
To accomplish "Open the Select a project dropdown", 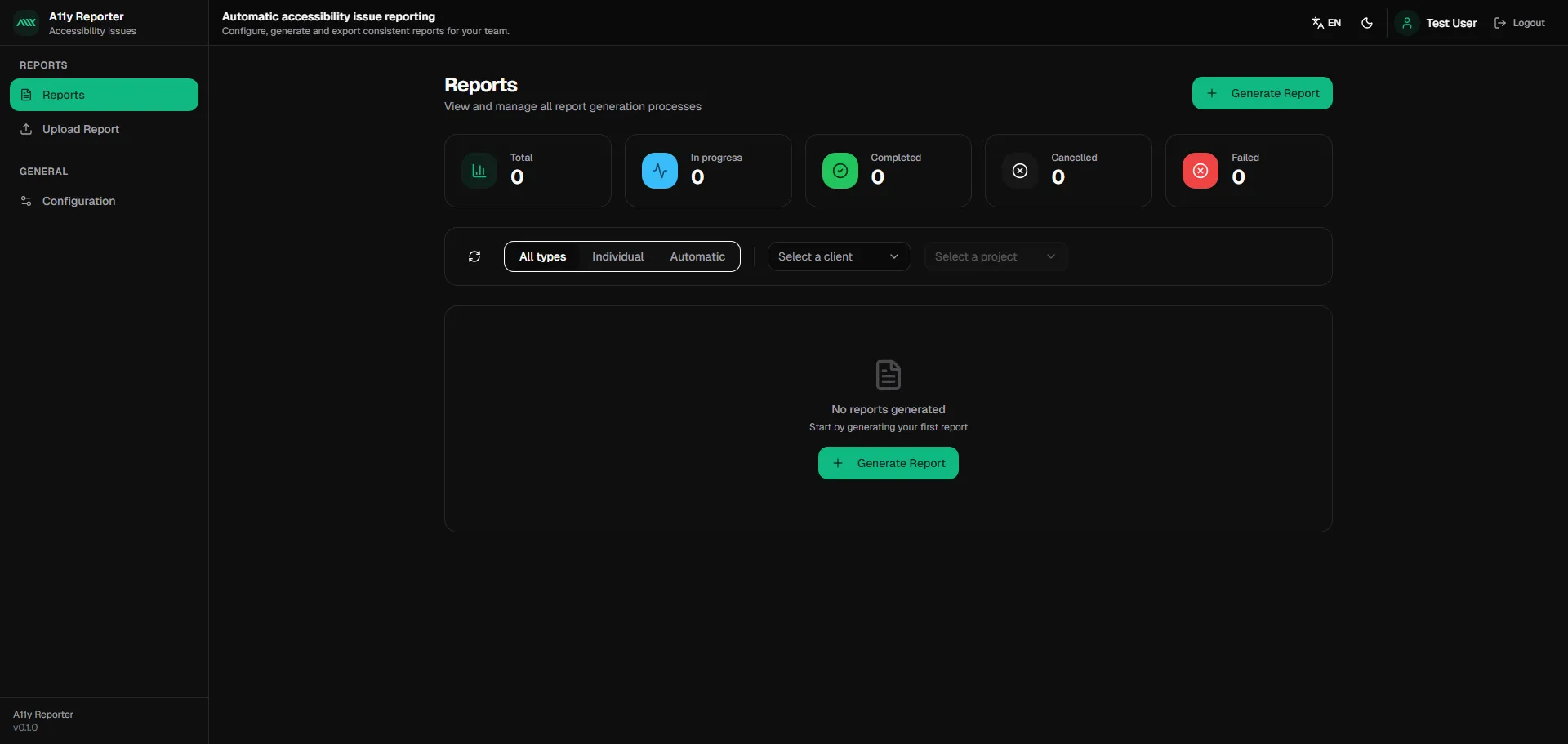I will point(996,256).
